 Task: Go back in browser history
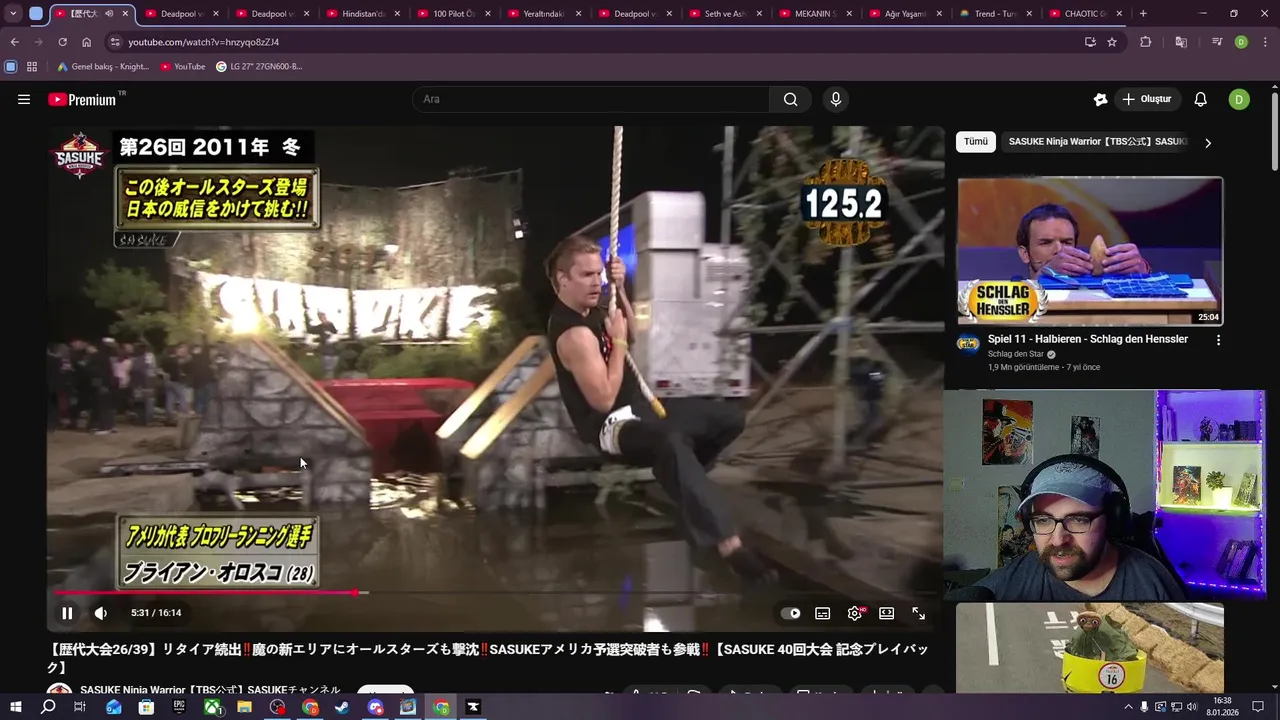14,42
